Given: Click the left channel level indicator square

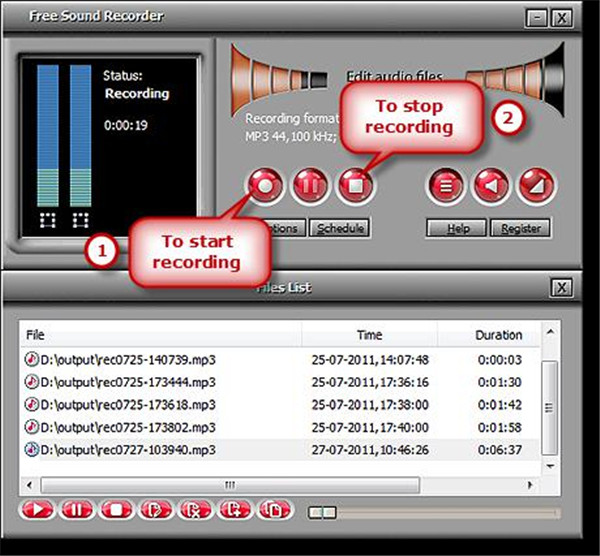Looking at the screenshot, I should (48, 220).
